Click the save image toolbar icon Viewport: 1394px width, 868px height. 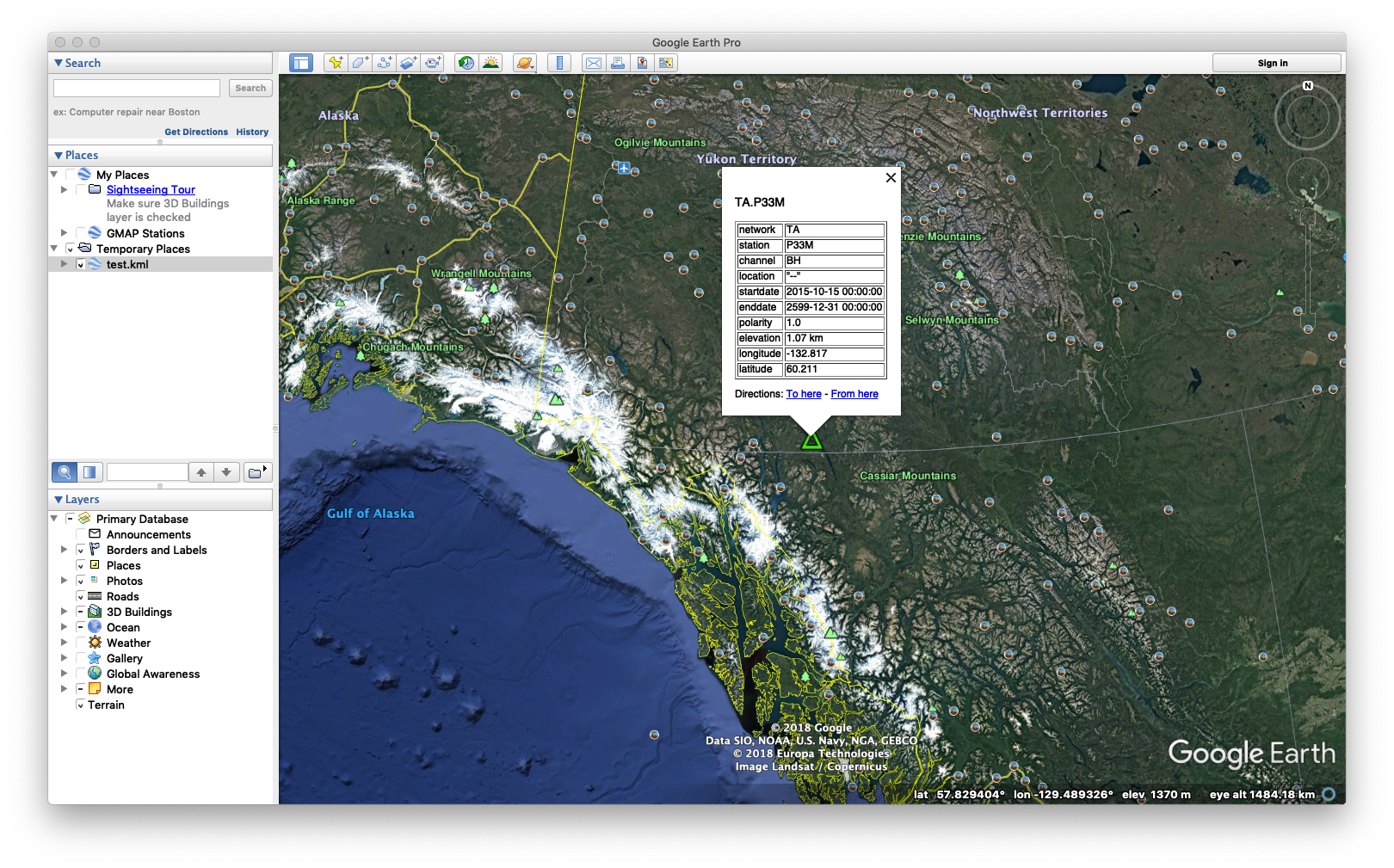tap(642, 63)
